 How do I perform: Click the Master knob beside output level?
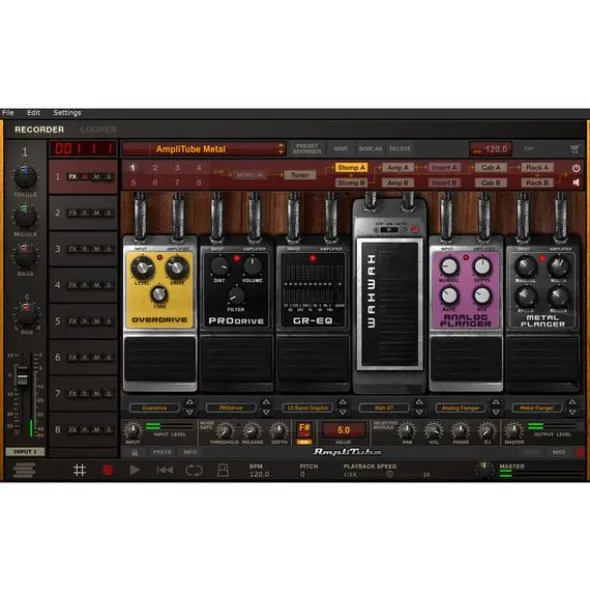click(513, 431)
